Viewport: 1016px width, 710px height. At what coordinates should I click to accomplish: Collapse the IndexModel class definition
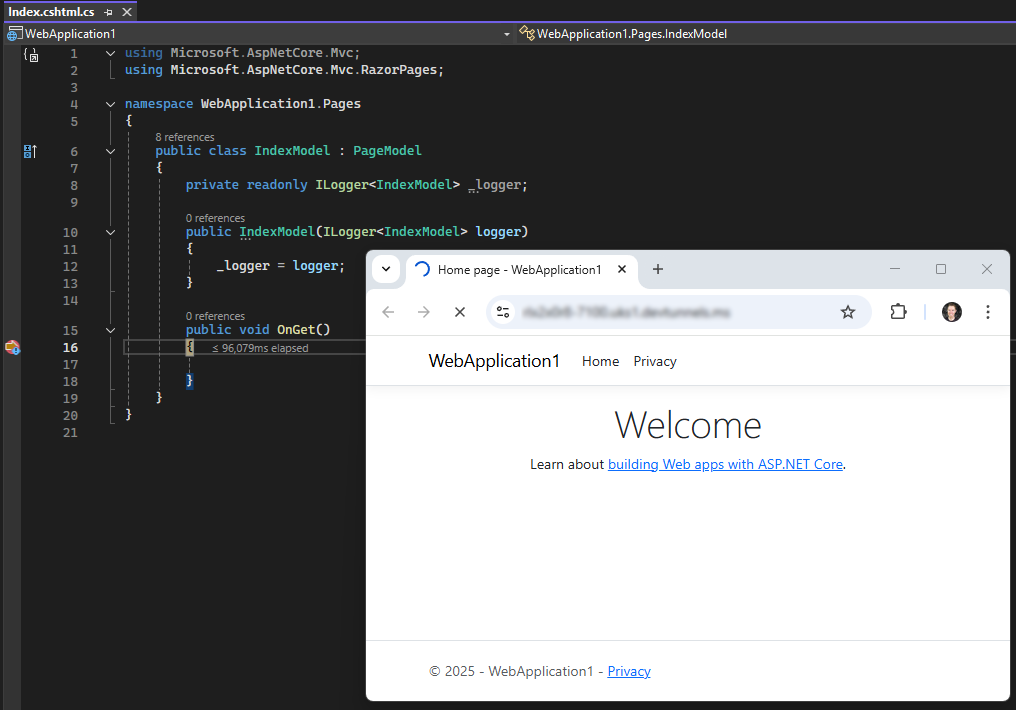click(110, 151)
